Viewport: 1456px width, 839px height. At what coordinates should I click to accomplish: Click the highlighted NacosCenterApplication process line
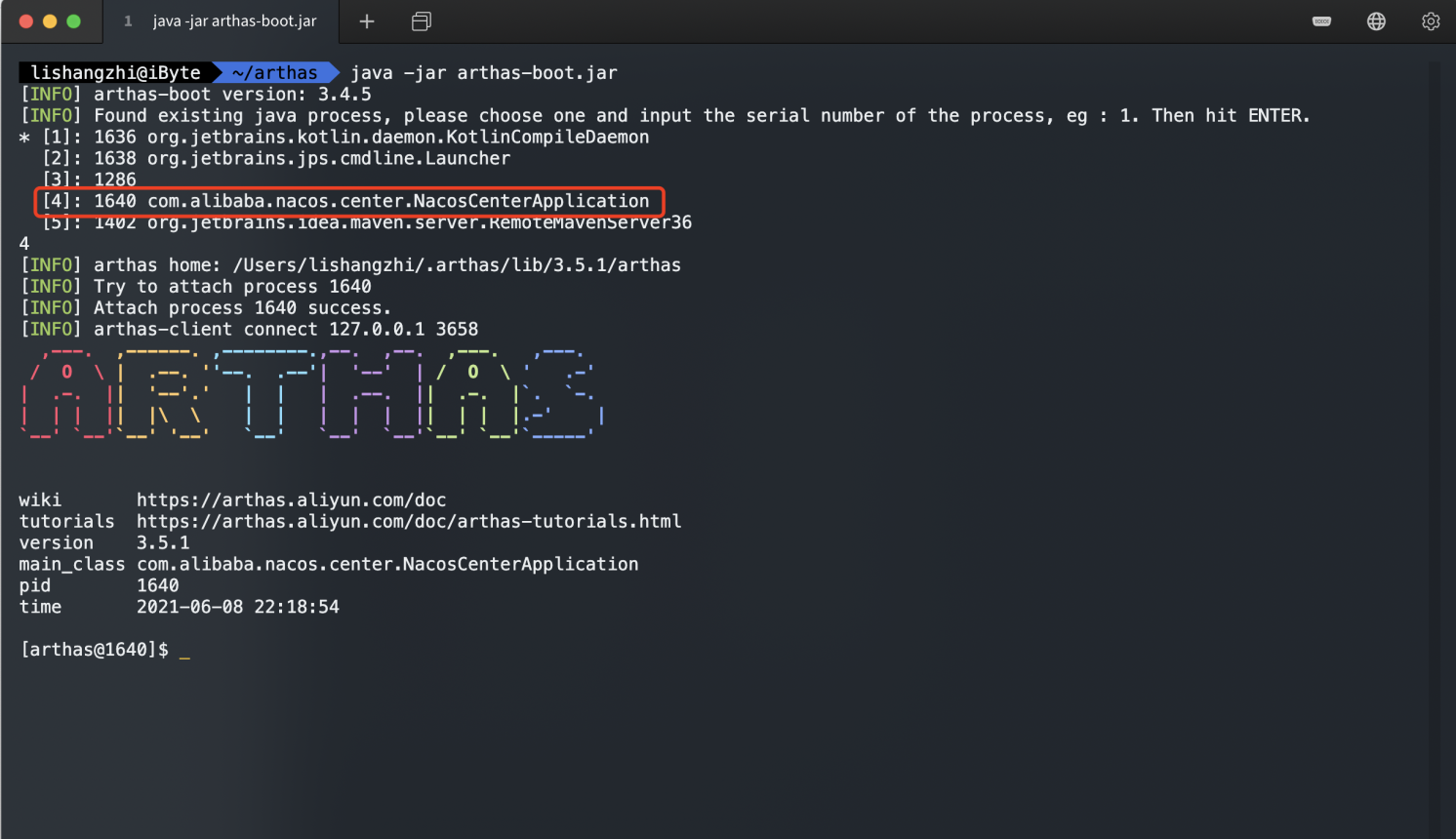(348, 202)
